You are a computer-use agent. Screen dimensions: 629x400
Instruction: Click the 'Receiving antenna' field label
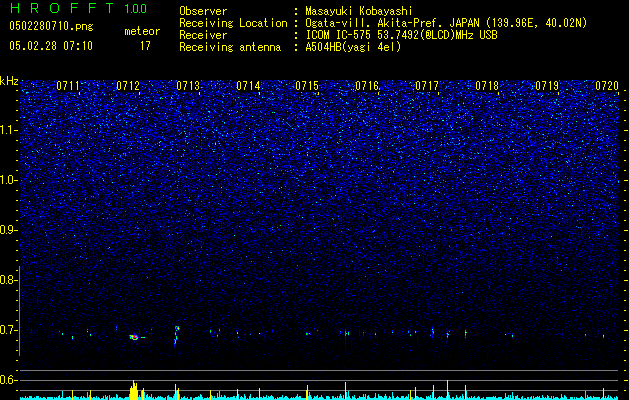(230, 47)
